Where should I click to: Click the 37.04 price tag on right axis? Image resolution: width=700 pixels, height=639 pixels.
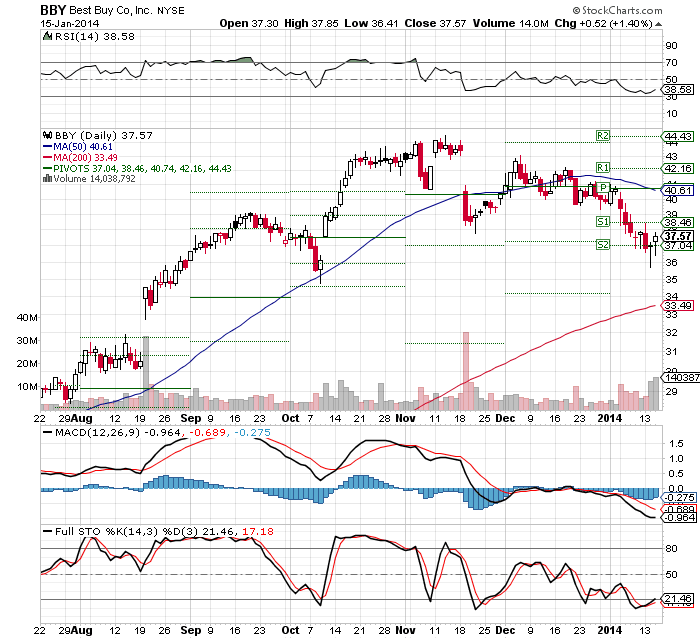(x=678, y=245)
